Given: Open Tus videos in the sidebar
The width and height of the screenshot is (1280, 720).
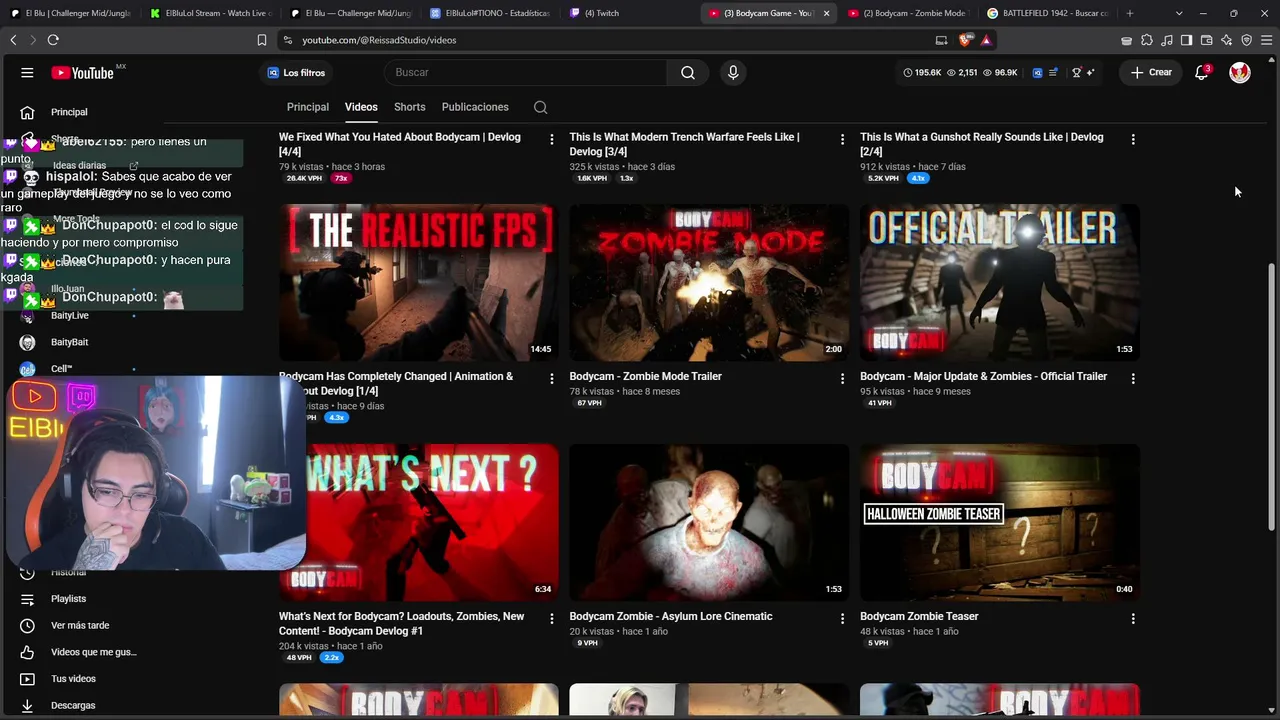Looking at the screenshot, I should (73, 679).
